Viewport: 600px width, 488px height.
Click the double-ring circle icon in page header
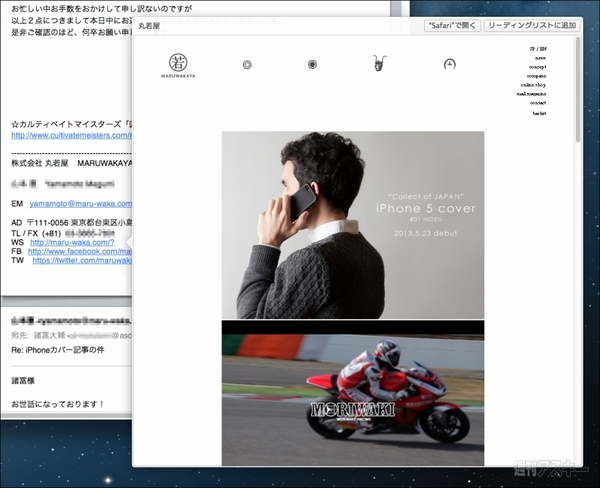[247, 65]
